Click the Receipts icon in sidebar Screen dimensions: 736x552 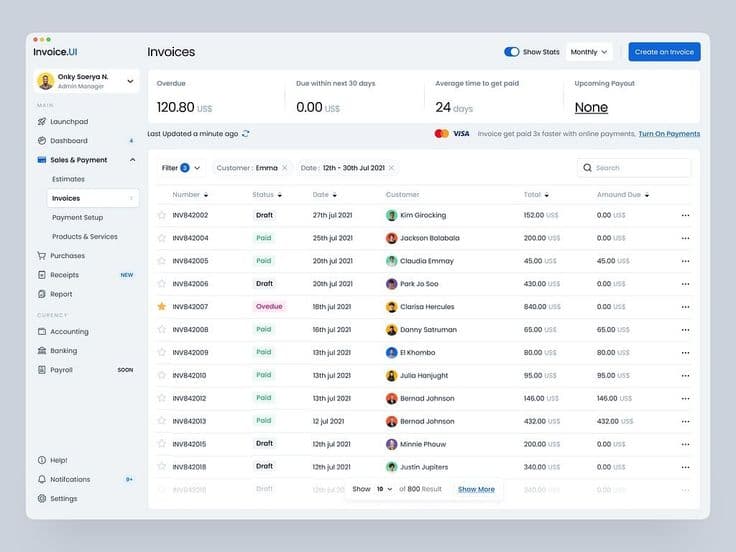pos(42,275)
